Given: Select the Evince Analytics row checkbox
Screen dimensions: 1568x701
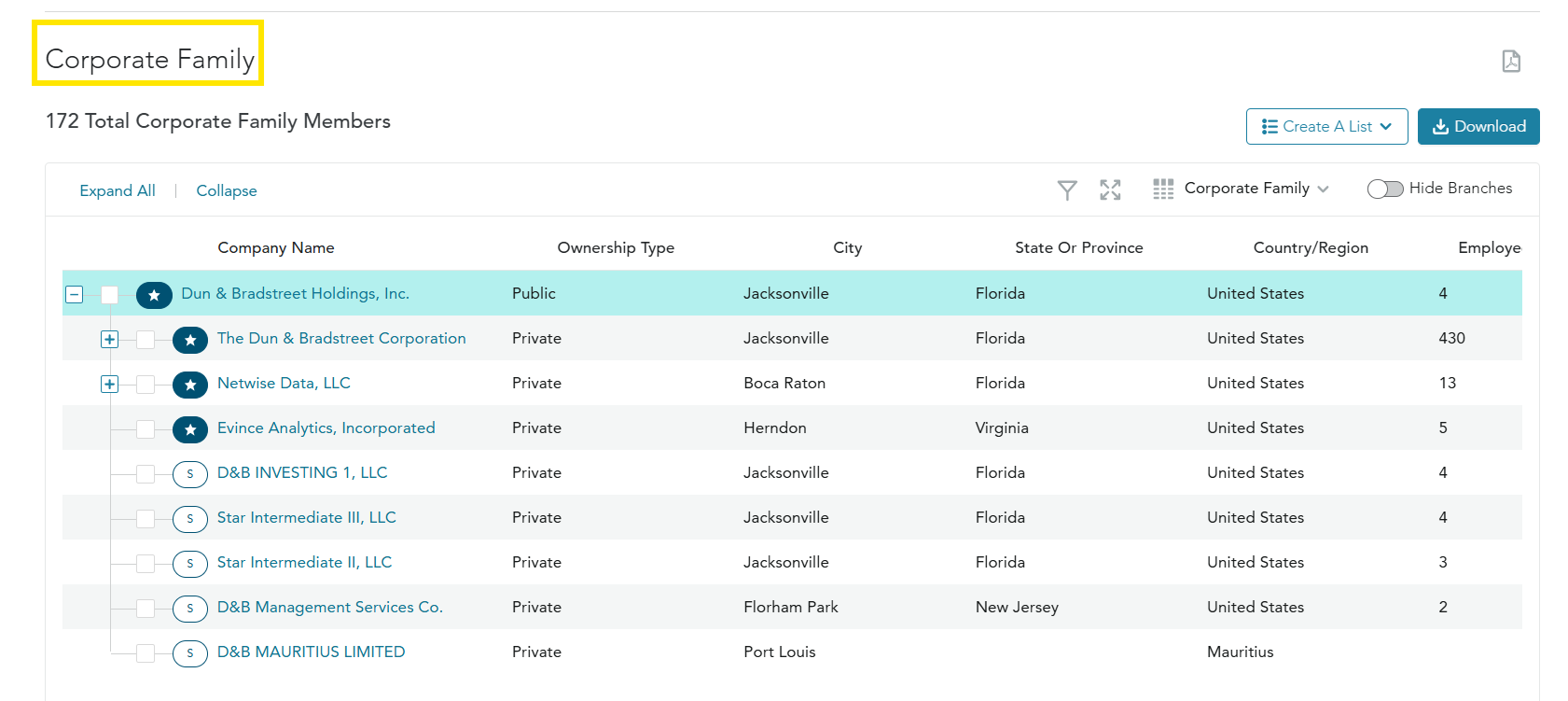Looking at the screenshot, I should click(x=146, y=429).
